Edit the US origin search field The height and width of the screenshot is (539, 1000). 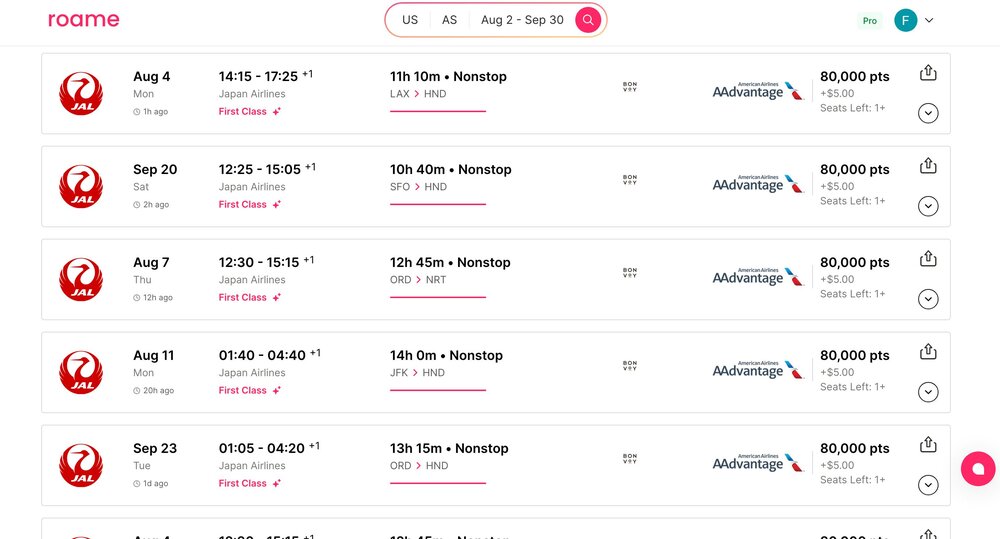pyautogui.click(x=410, y=20)
